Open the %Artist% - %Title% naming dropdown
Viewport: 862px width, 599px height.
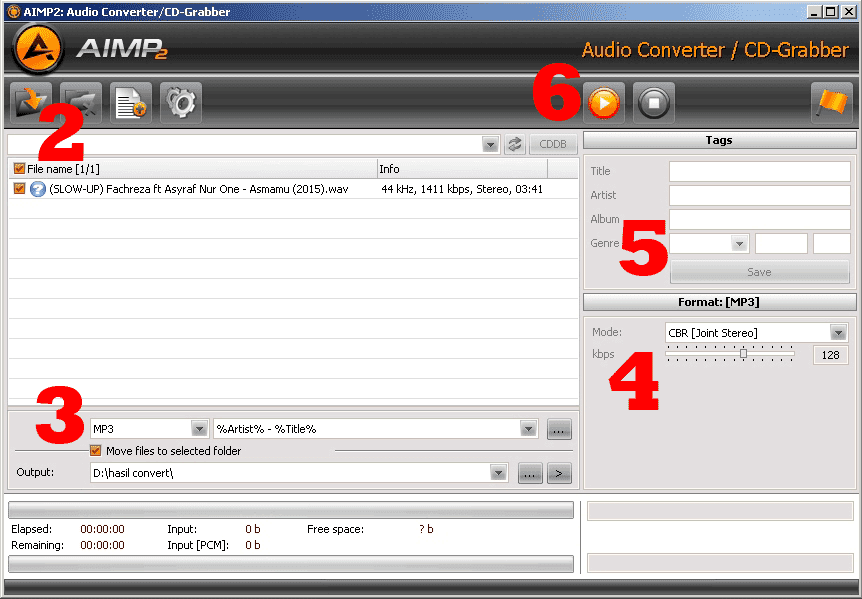528,429
